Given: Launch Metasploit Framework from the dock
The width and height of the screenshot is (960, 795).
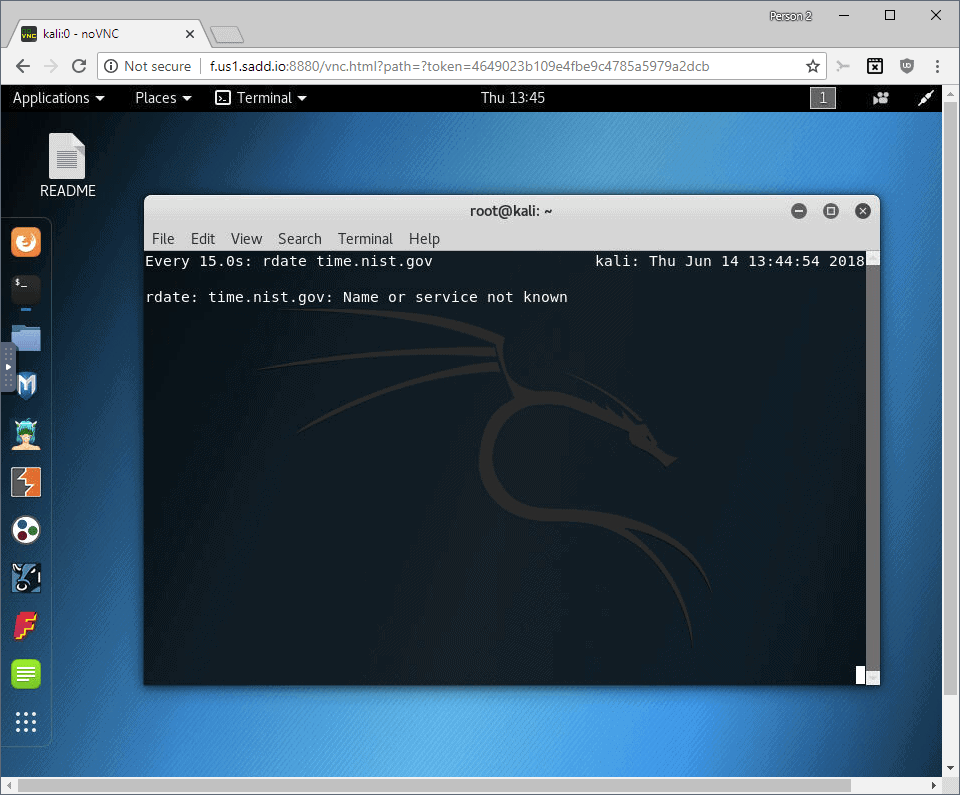Looking at the screenshot, I should (x=25, y=385).
